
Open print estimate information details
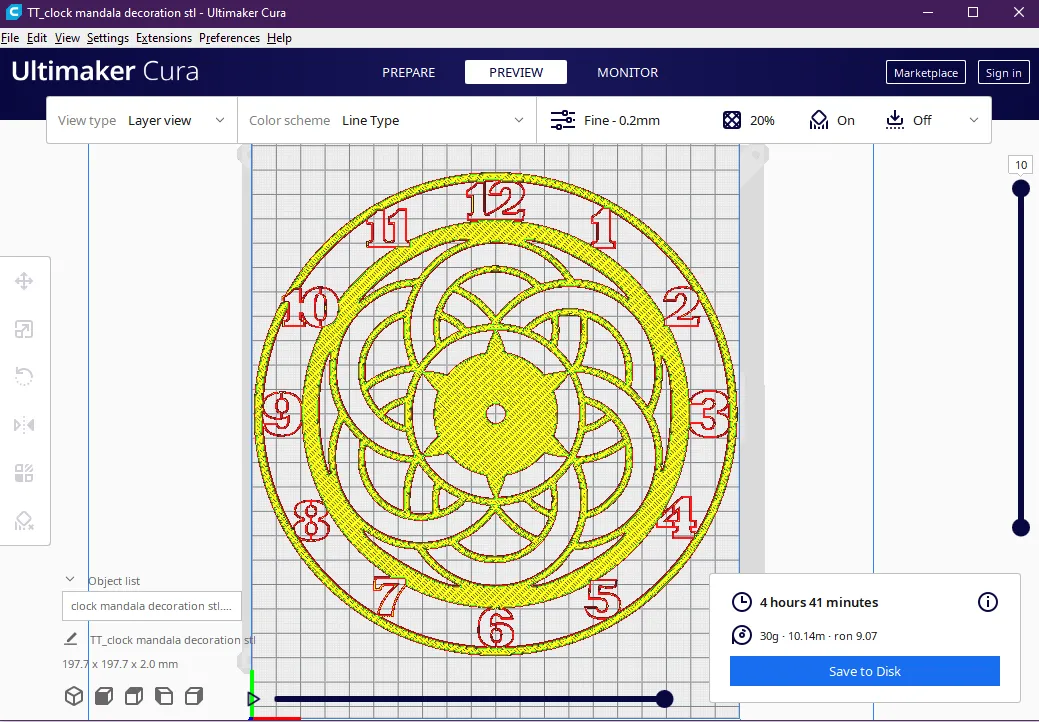coord(987,602)
